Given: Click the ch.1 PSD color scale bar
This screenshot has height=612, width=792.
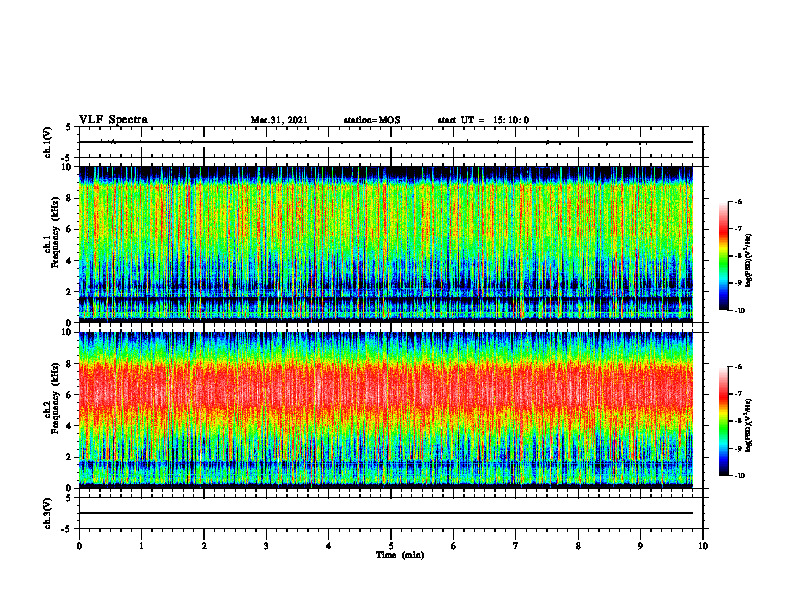Looking at the screenshot, I should point(723,256).
